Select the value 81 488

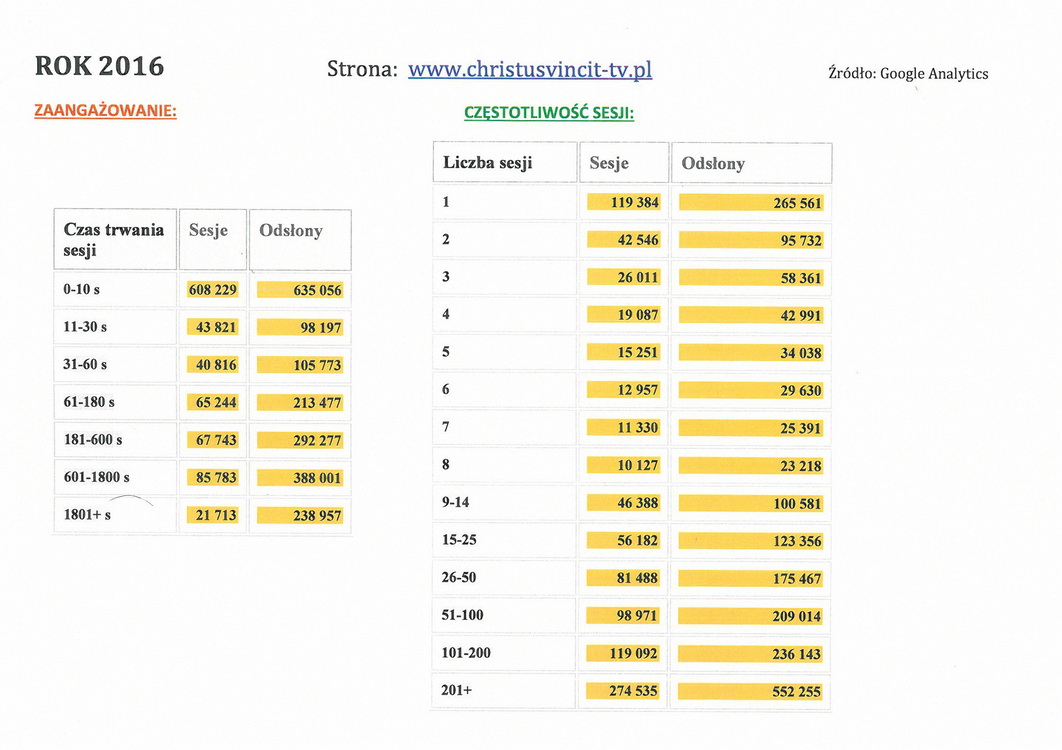(638, 579)
